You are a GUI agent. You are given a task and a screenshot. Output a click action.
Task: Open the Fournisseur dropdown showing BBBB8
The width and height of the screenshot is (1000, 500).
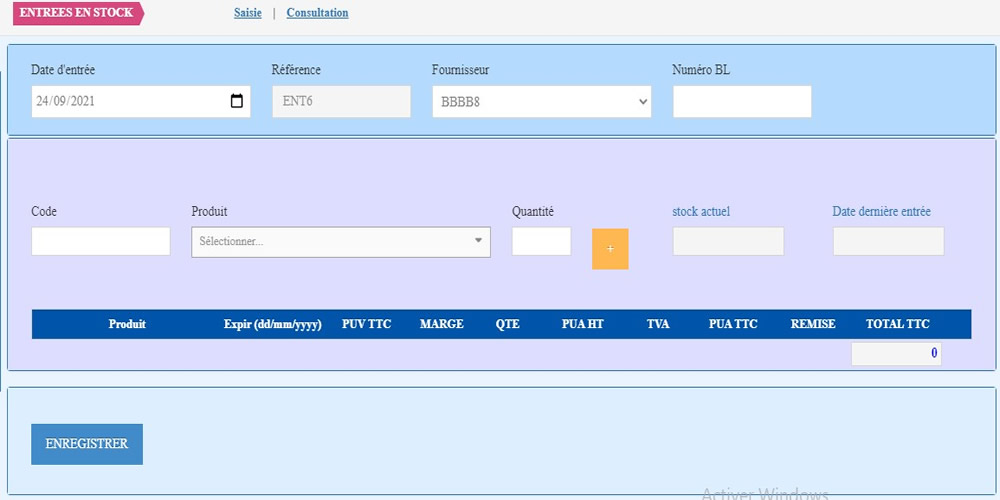pos(541,102)
